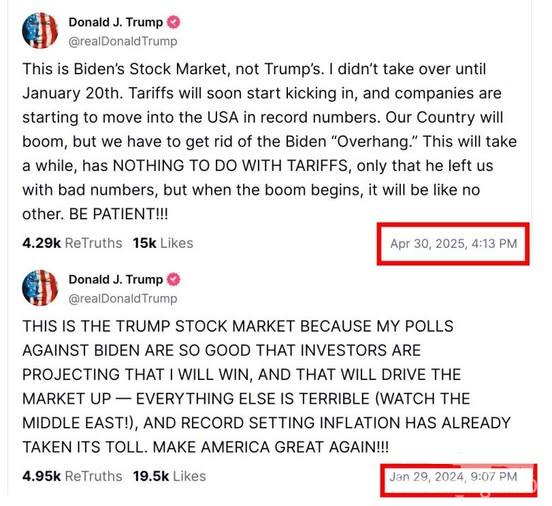Click the verified badge on top post
Viewport: 552px width, 506px height.
pos(173,22)
